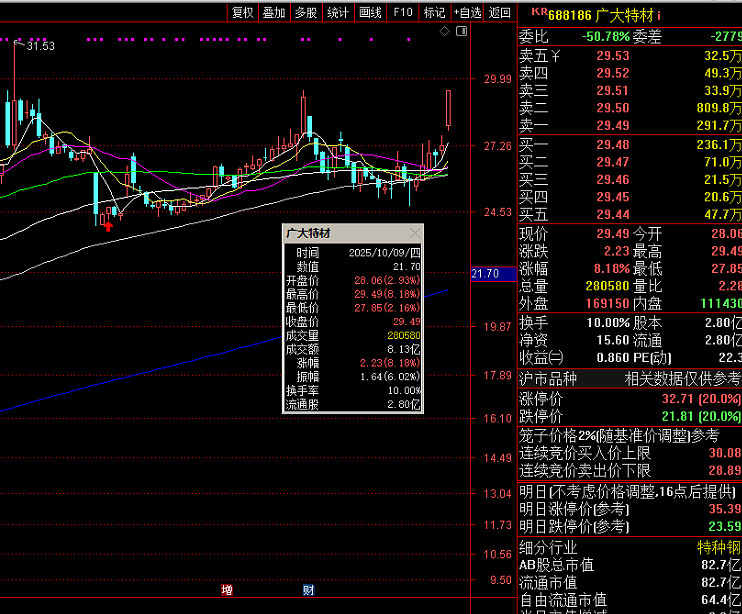Activate the 画线 drawing tool

click(x=370, y=13)
